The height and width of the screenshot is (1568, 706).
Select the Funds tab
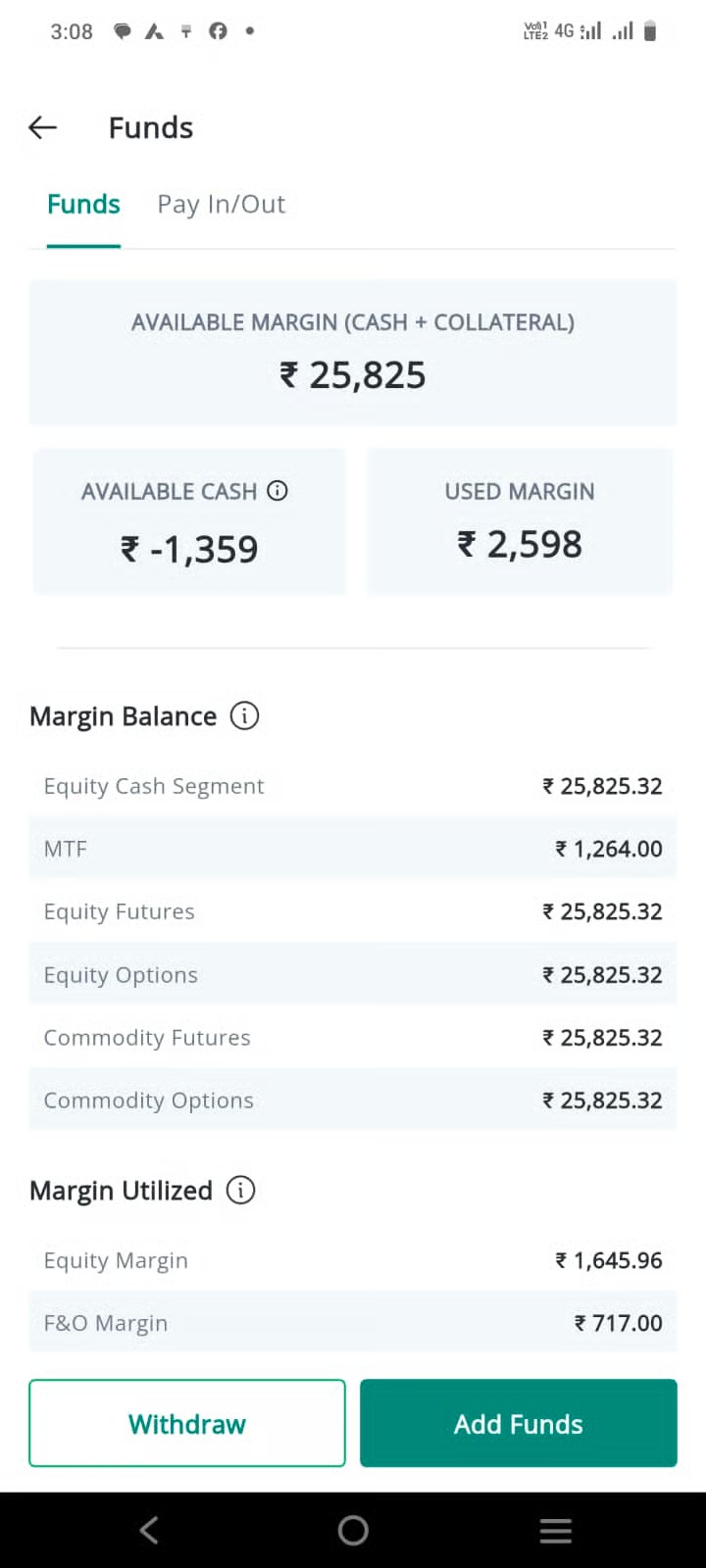tap(83, 205)
